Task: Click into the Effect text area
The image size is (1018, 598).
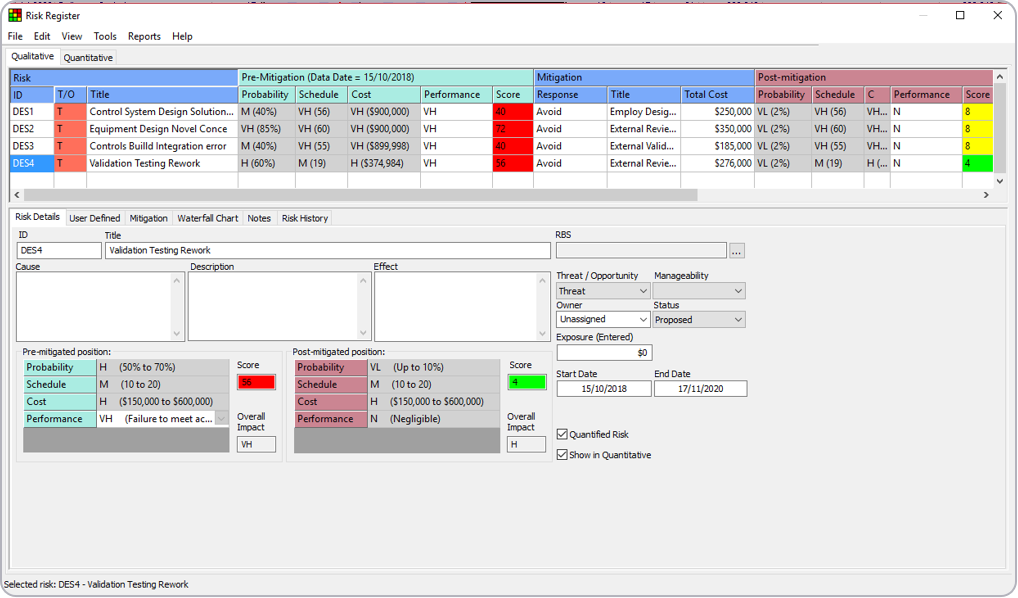Action: (456, 306)
